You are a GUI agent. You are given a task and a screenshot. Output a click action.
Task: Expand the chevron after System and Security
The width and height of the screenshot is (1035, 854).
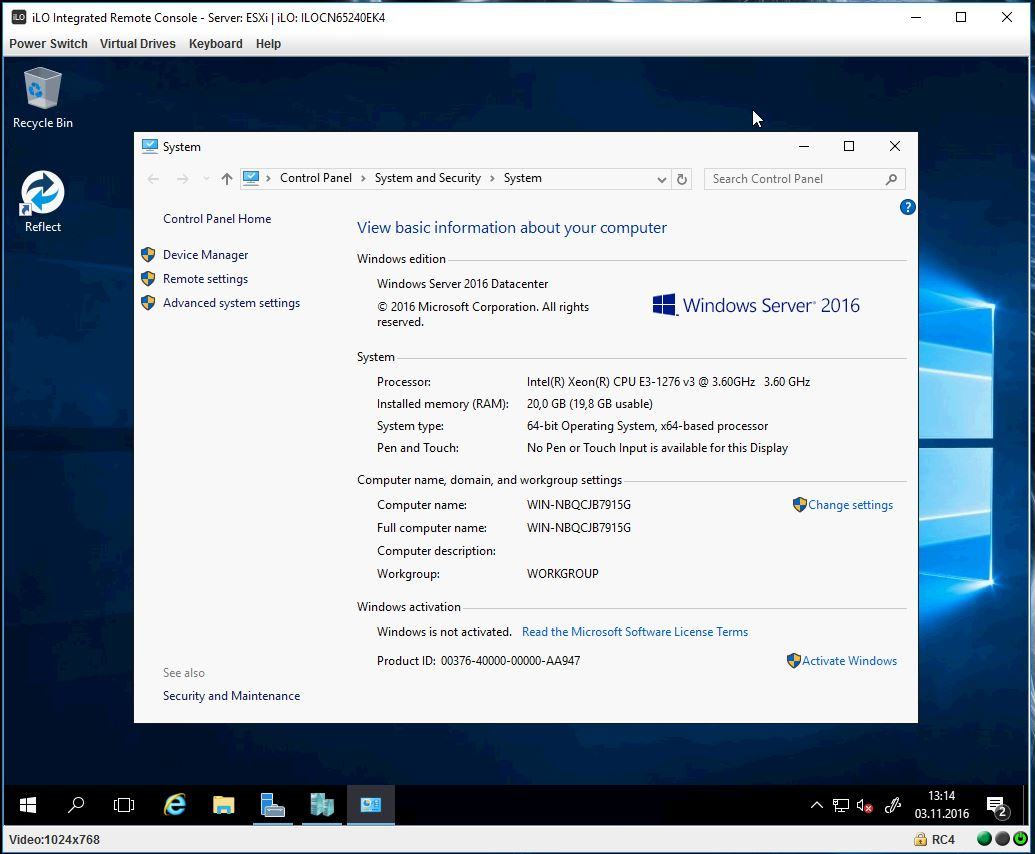click(492, 178)
